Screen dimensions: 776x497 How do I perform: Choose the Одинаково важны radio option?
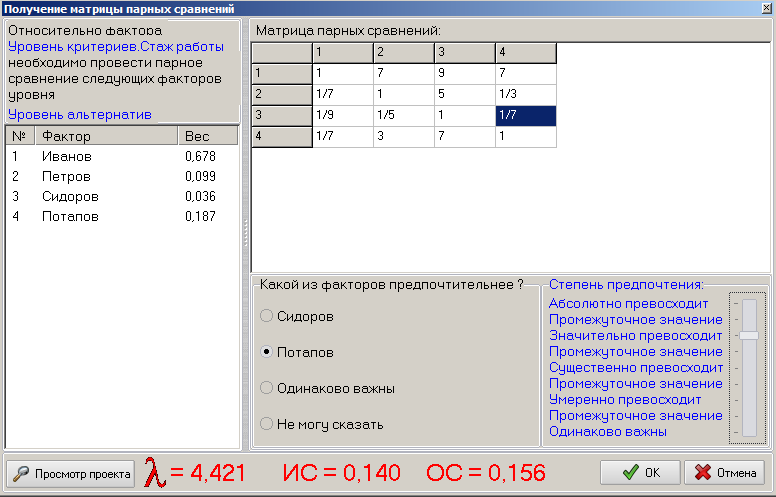tap(266, 388)
